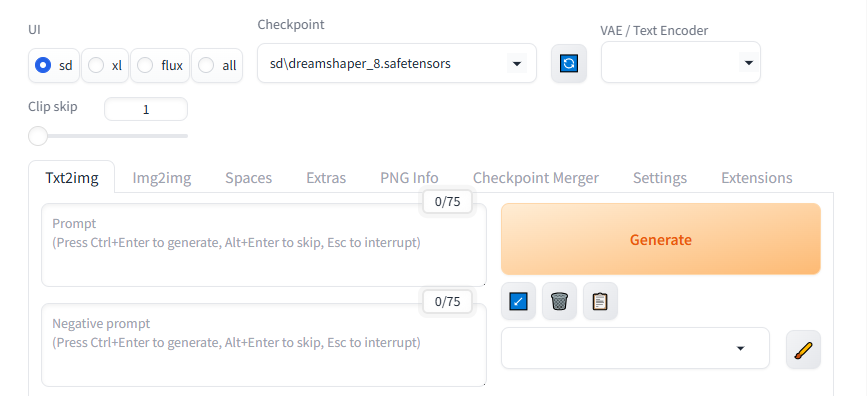Image resolution: width=867 pixels, height=396 pixels.
Task: Click the Clip skip slider handle
Action: tap(38, 136)
